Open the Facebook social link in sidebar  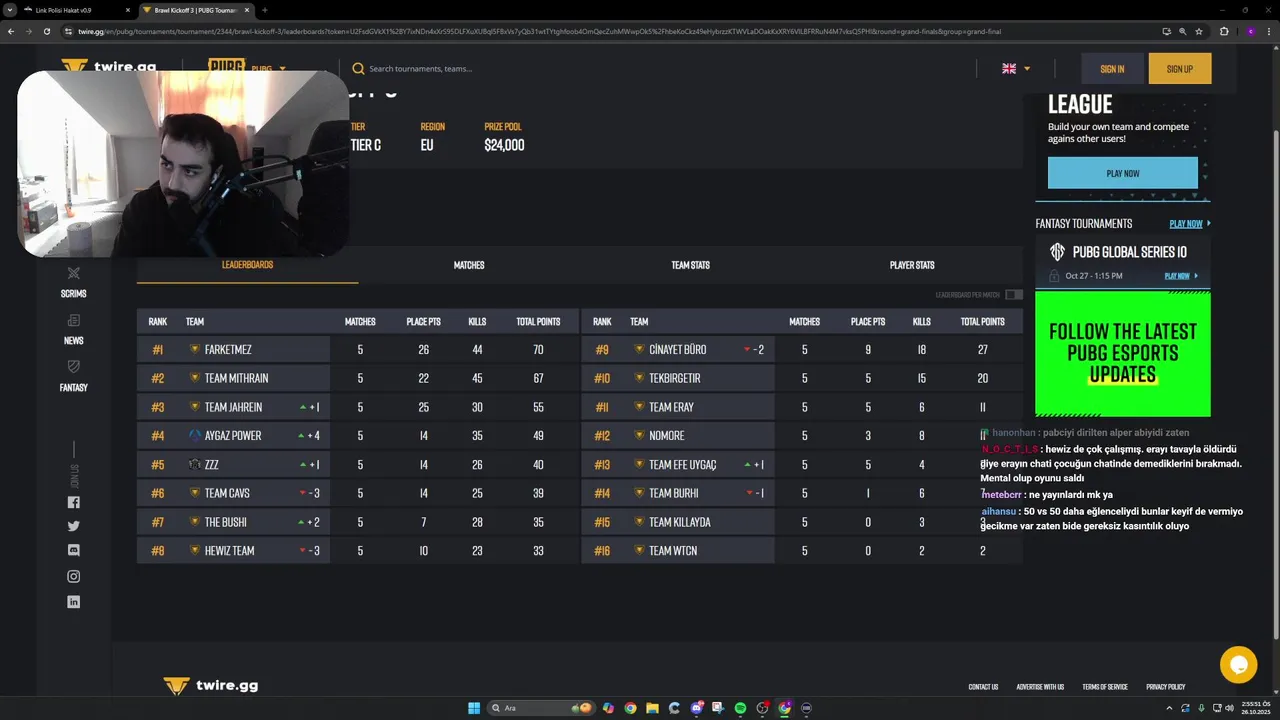(73, 502)
